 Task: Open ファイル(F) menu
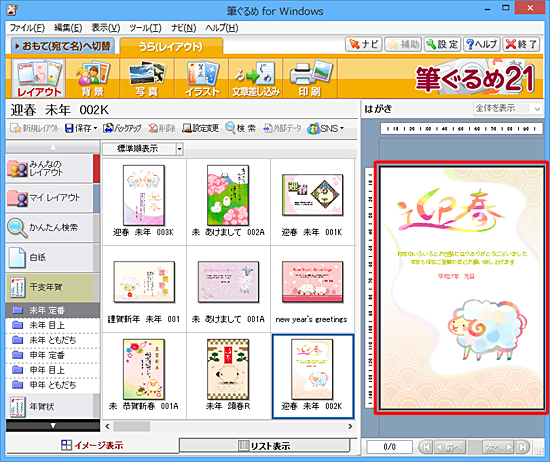coord(27,28)
